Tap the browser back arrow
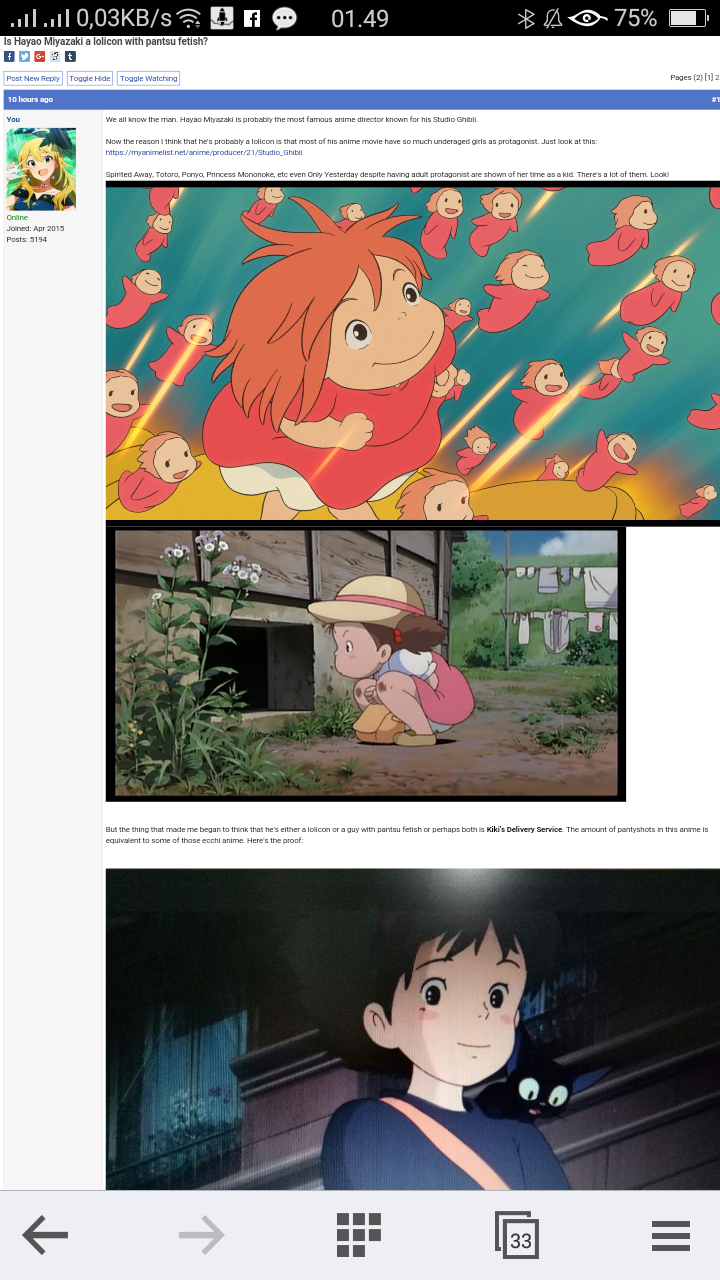 point(45,1236)
